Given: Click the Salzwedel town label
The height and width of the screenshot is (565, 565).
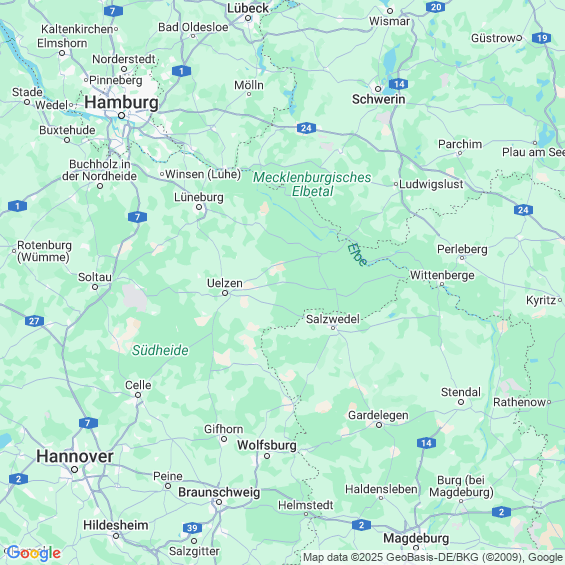Looking at the screenshot, I should click(333, 319).
